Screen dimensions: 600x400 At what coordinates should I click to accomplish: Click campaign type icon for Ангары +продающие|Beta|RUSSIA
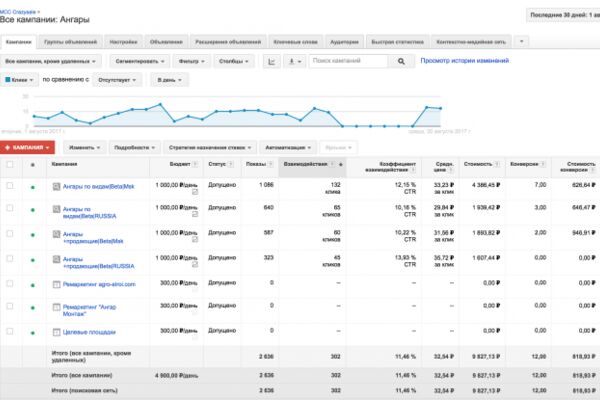(x=56, y=260)
